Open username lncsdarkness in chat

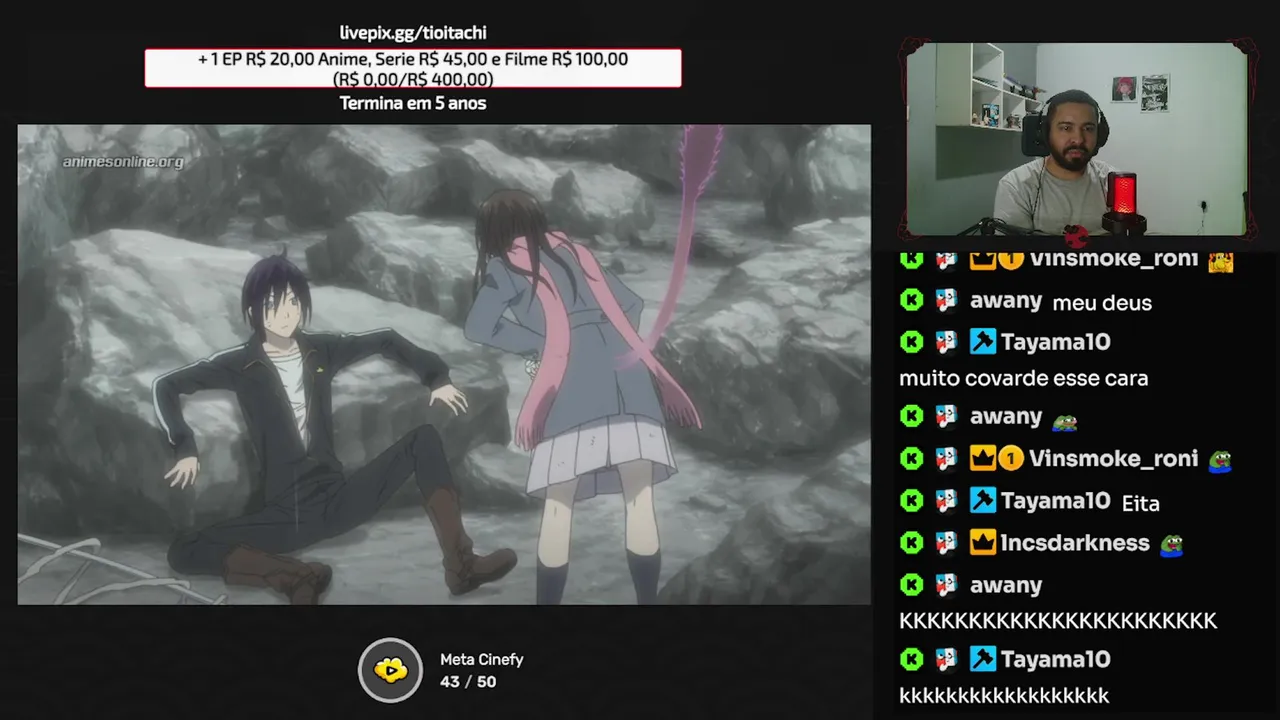1075,542
